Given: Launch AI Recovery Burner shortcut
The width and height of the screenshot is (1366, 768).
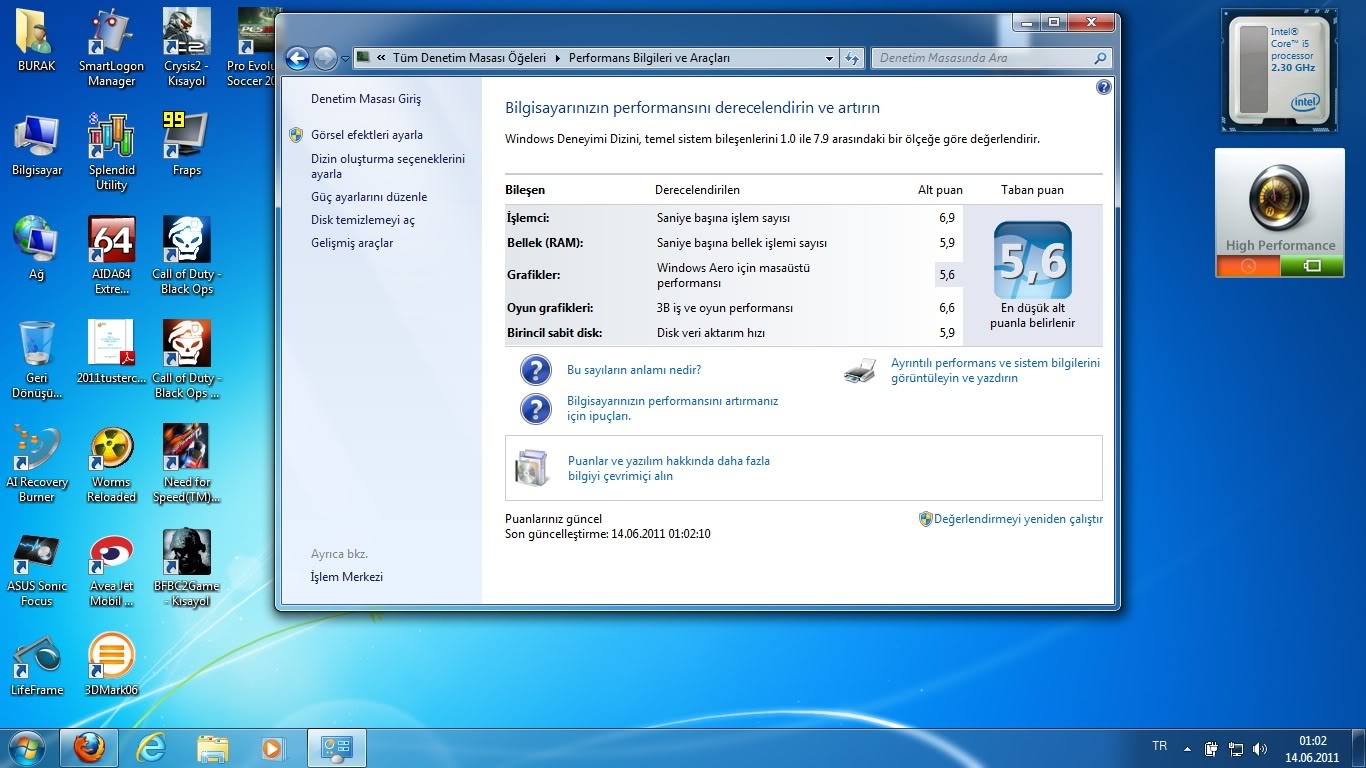Looking at the screenshot, I should (37, 463).
